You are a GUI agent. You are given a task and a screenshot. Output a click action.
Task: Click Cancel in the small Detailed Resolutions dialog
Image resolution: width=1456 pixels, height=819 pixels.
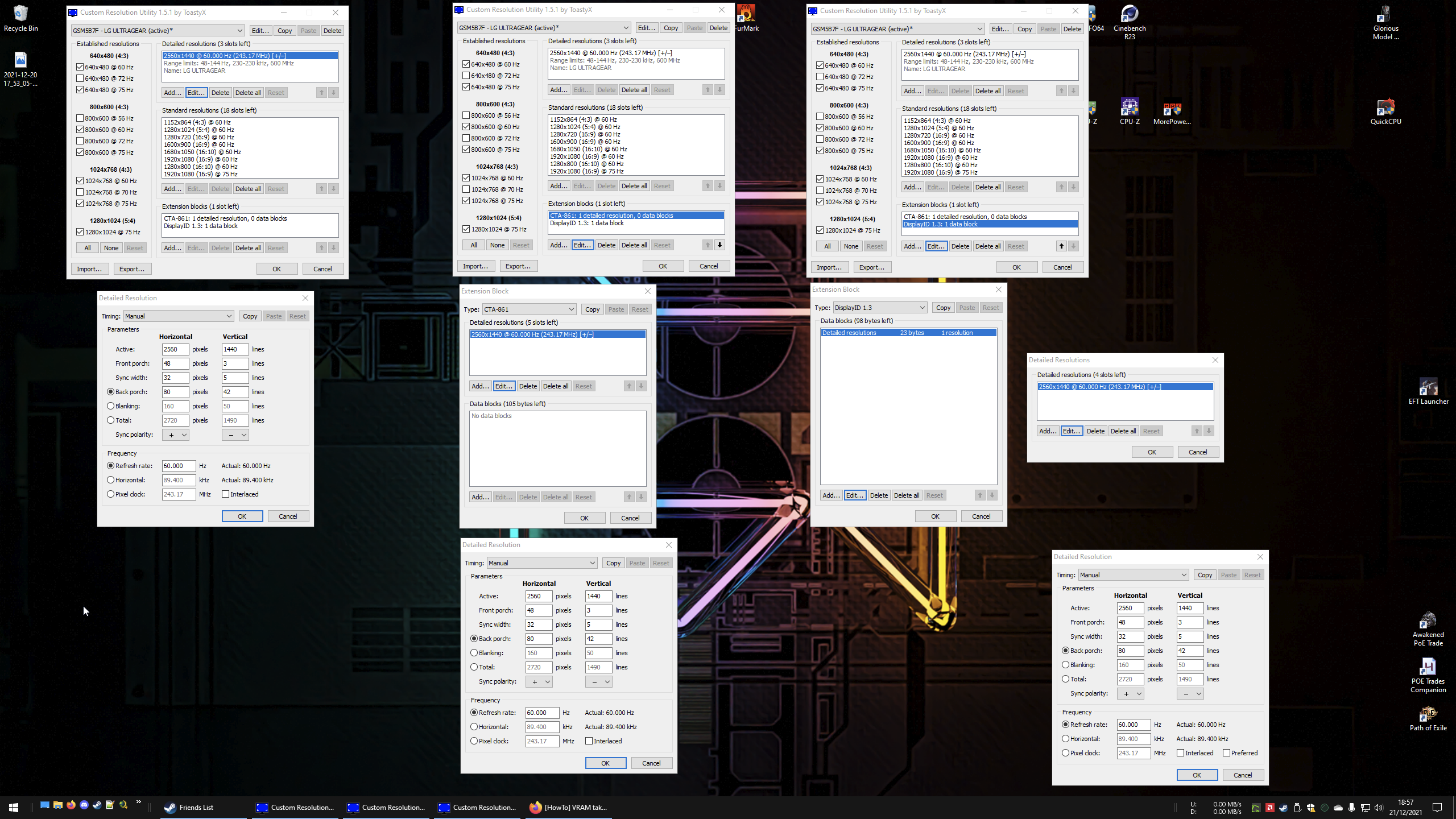1198,452
